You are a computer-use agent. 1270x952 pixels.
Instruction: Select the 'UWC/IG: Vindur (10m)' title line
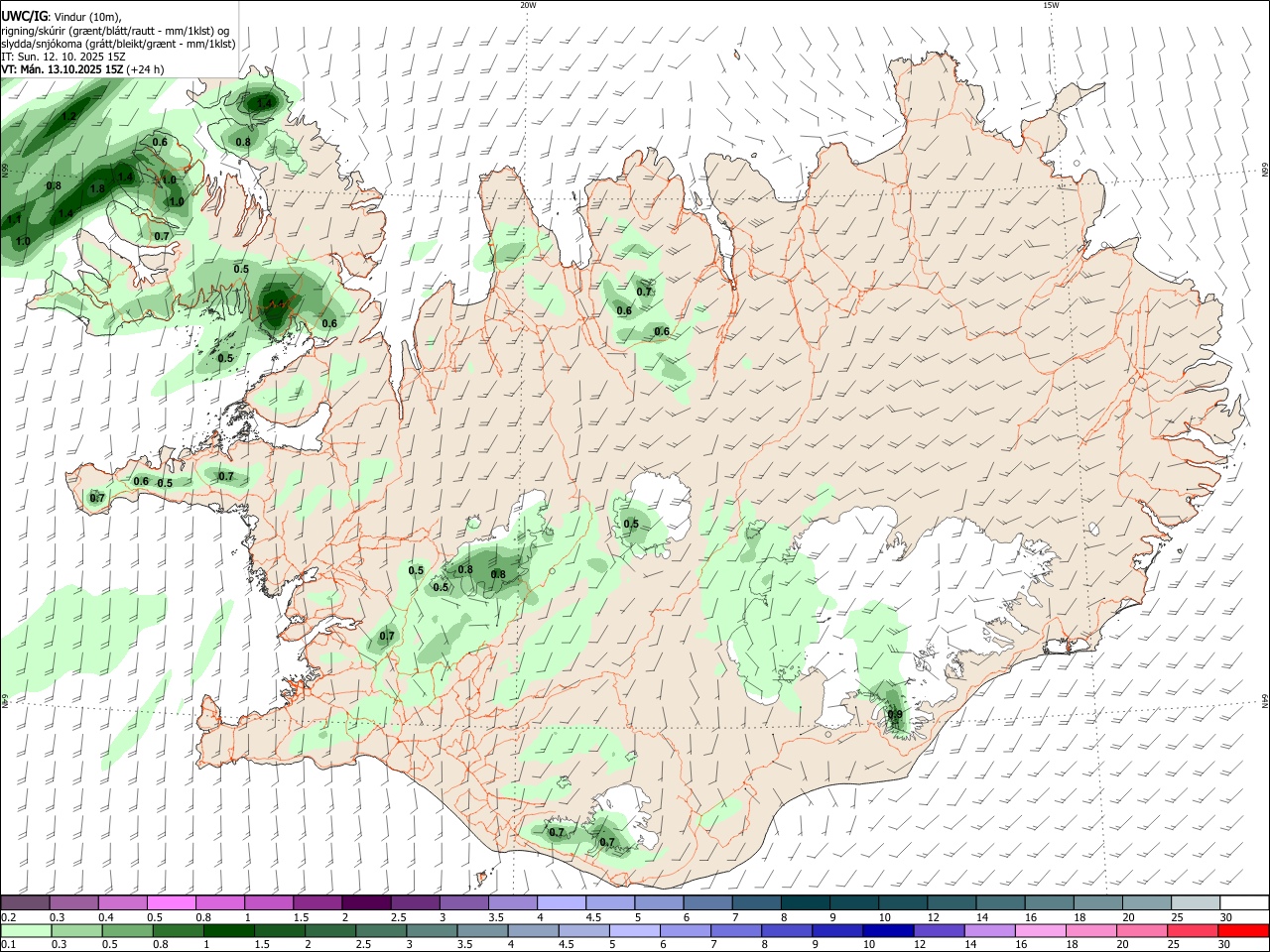click(x=62, y=17)
